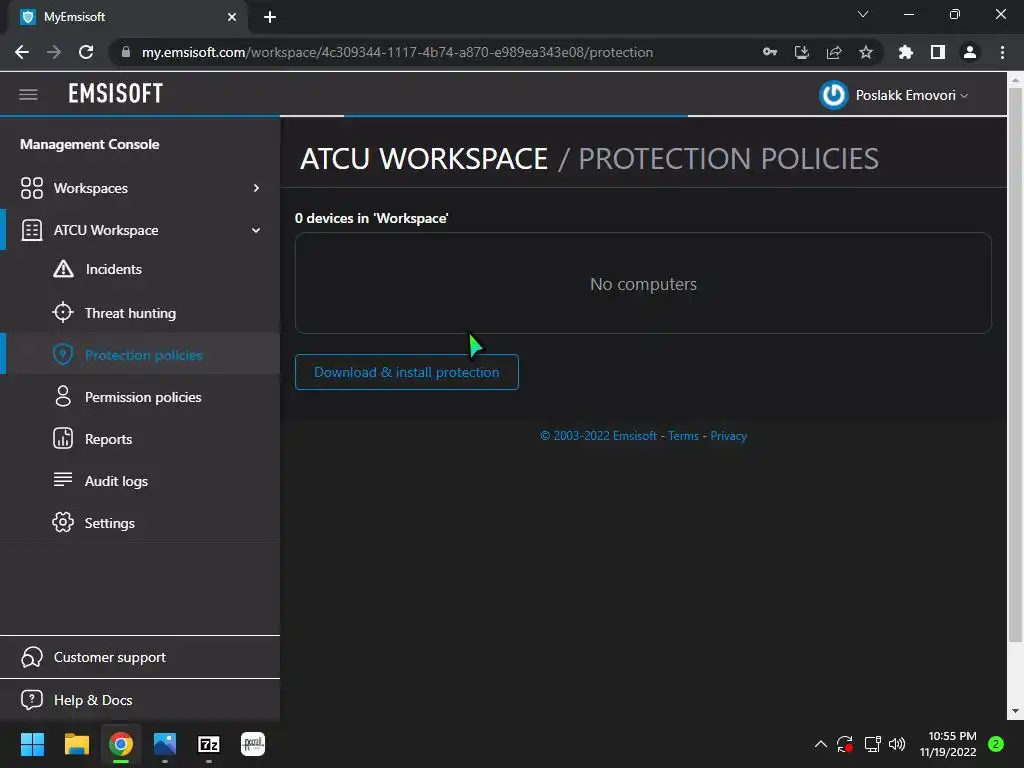Open the clock showing 10:55 PM
Viewport: 1024px width, 768px height.
point(948,744)
